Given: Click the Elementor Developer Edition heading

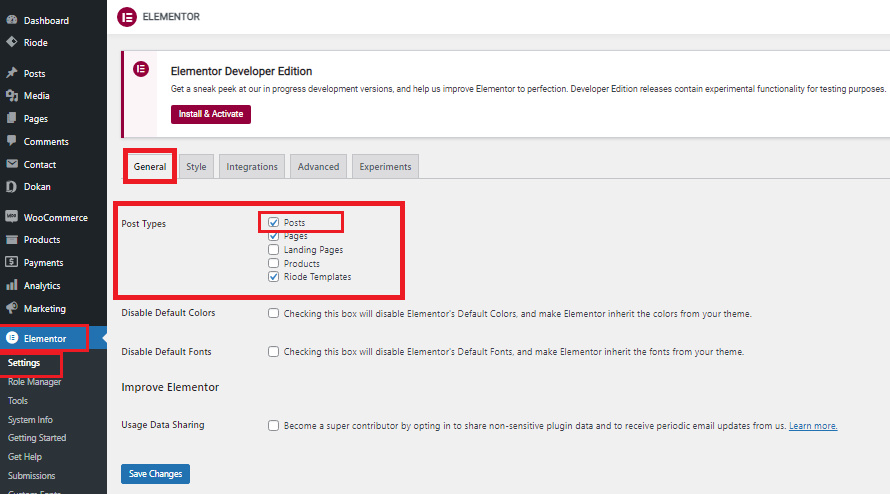Looking at the screenshot, I should pos(241,71).
